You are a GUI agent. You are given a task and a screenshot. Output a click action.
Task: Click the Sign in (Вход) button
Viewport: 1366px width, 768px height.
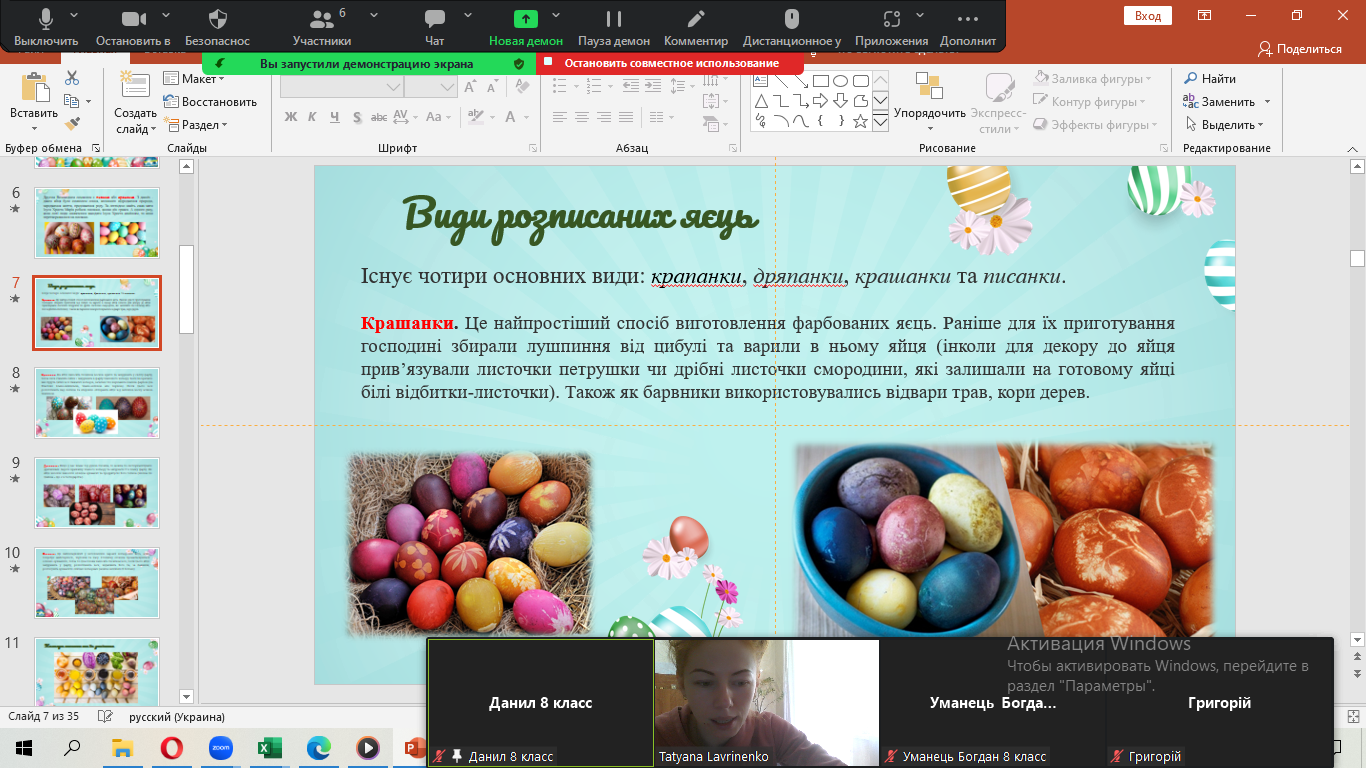(x=1148, y=15)
